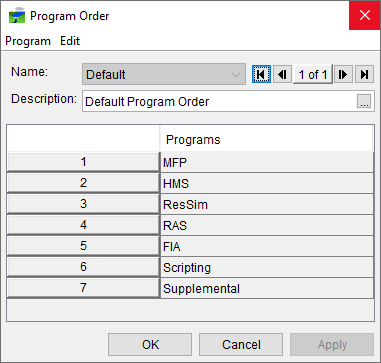Image resolution: width=381 pixels, height=363 pixels.
Task: Select the Supplemental program cell
Action: point(267,288)
